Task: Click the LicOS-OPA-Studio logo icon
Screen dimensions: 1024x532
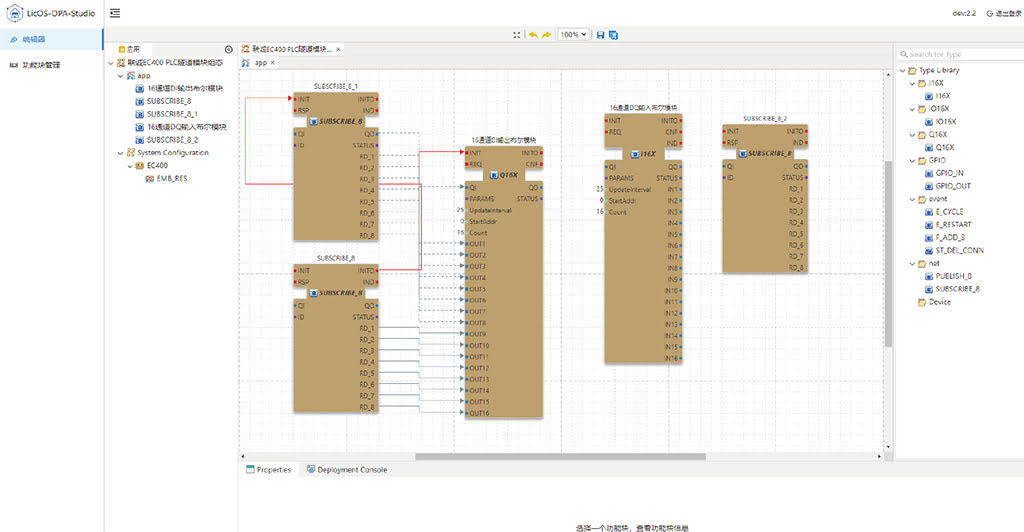Action: click(14, 13)
